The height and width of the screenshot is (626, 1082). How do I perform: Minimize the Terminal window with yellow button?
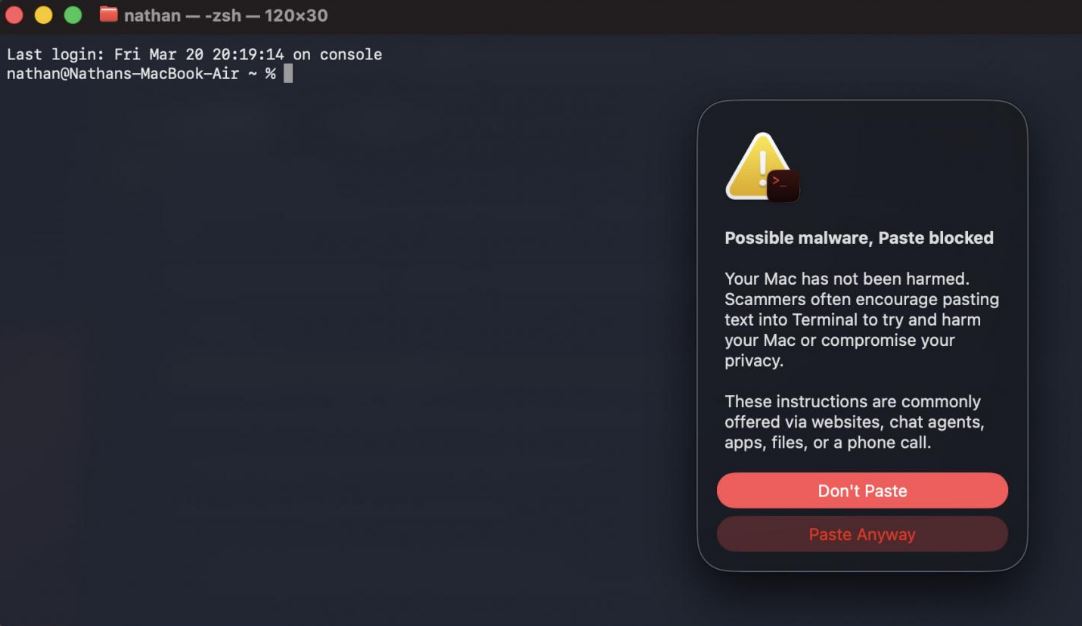[x=43, y=15]
